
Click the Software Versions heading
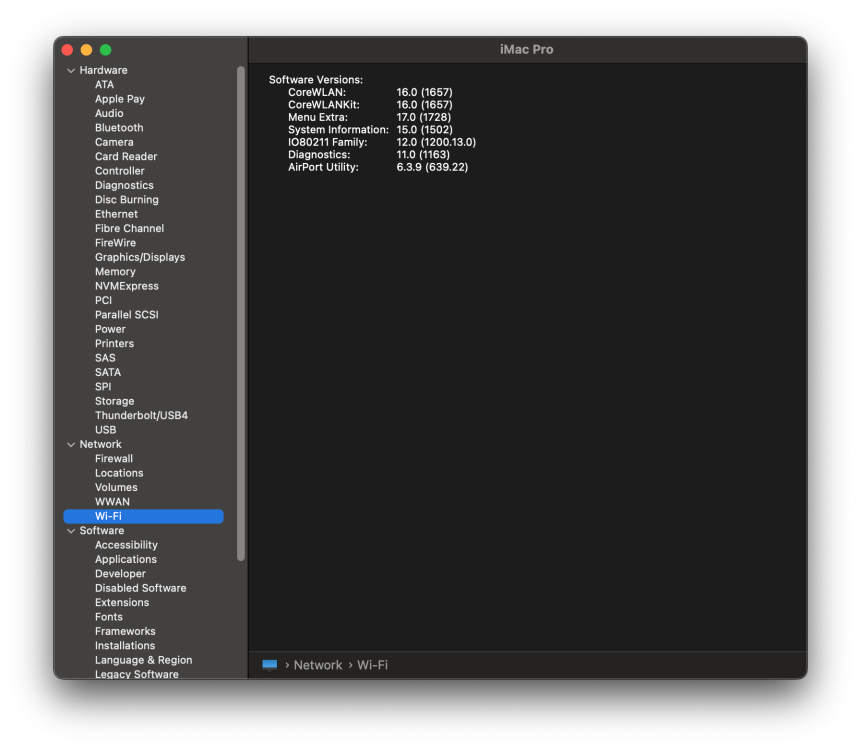click(316, 80)
